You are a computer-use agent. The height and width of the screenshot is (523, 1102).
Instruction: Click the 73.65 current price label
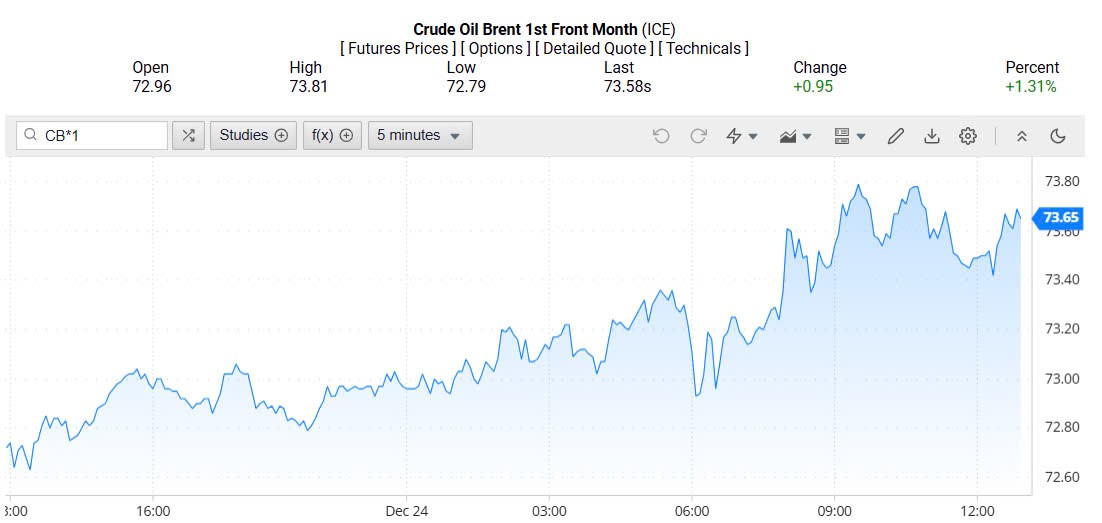1060,217
